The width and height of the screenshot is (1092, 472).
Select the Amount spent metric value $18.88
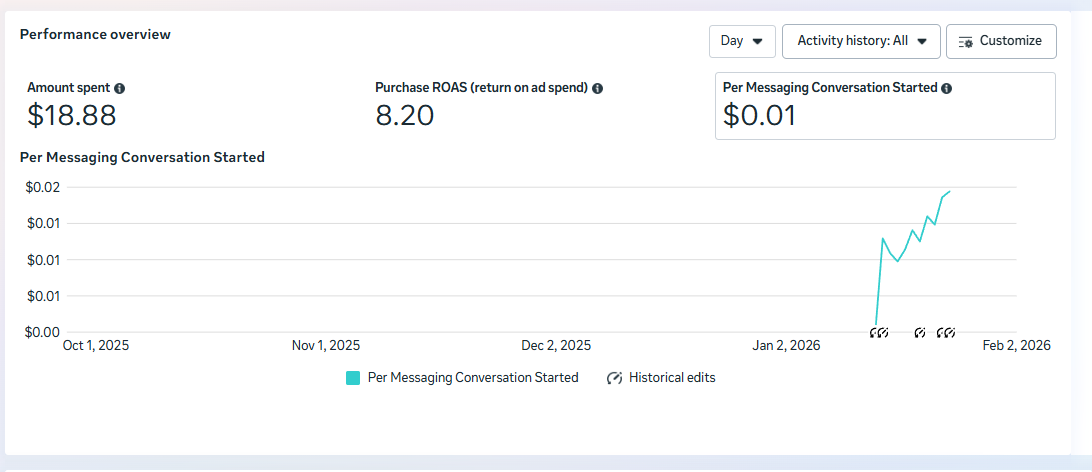click(72, 116)
